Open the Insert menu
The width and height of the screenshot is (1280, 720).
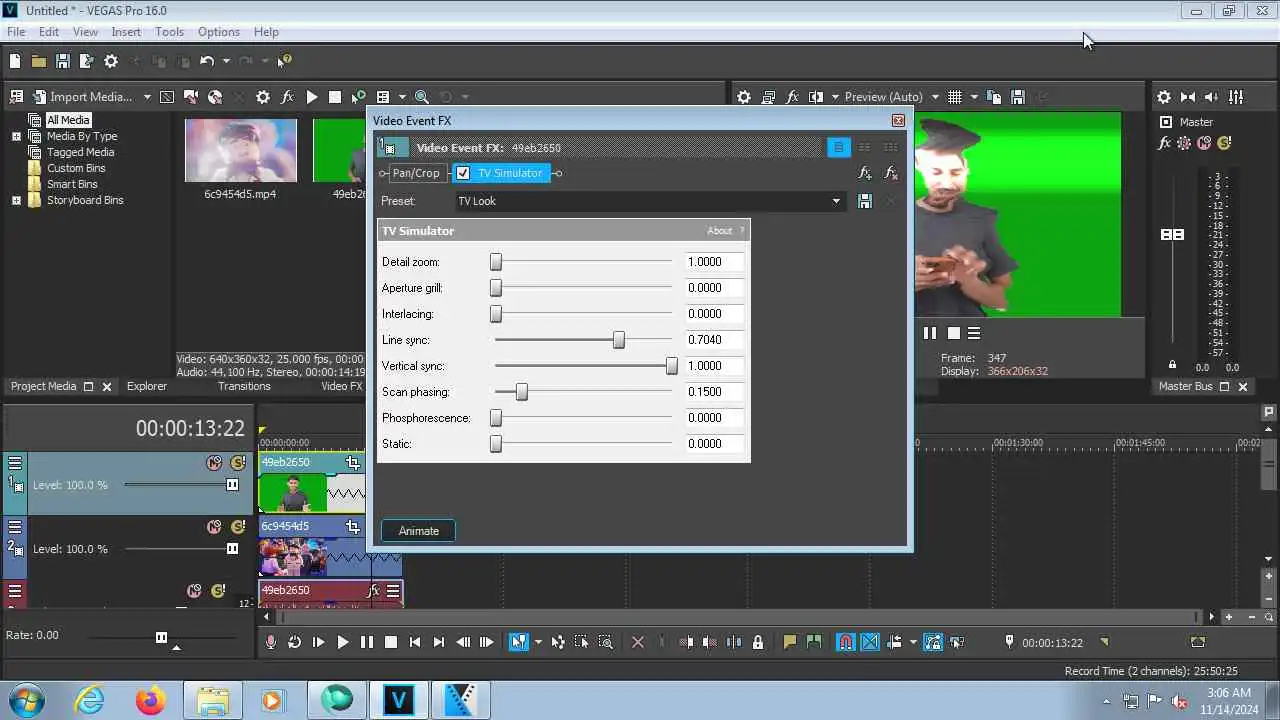pos(126,32)
